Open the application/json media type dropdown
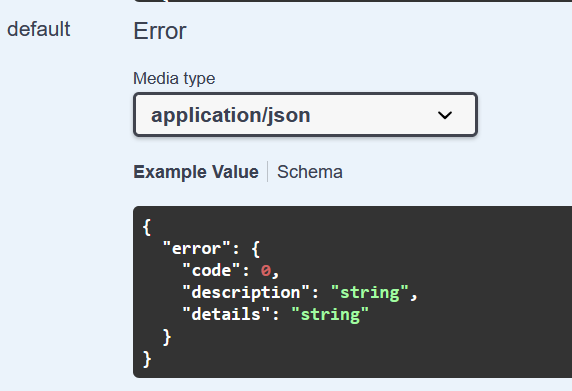The width and height of the screenshot is (572, 391). click(x=305, y=115)
